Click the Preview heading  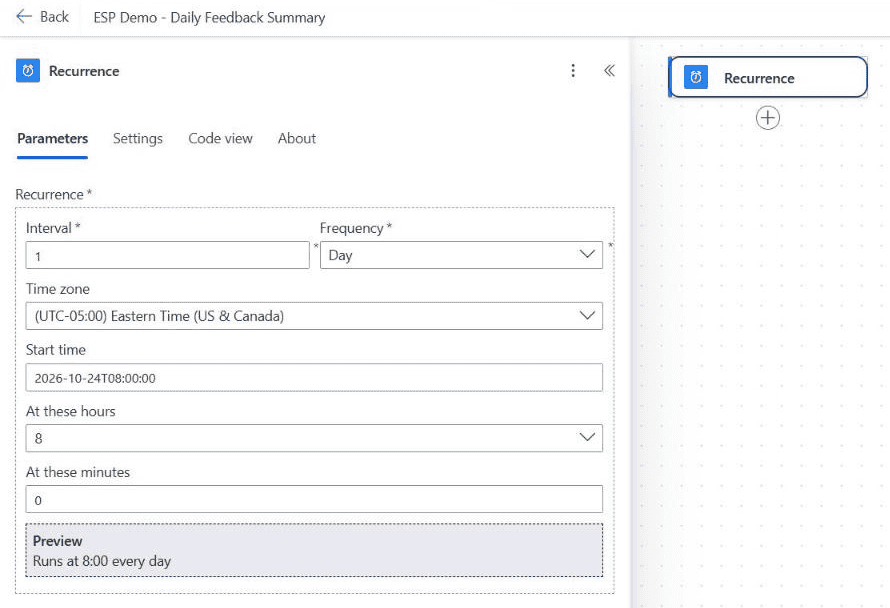click(x=57, y=541)
